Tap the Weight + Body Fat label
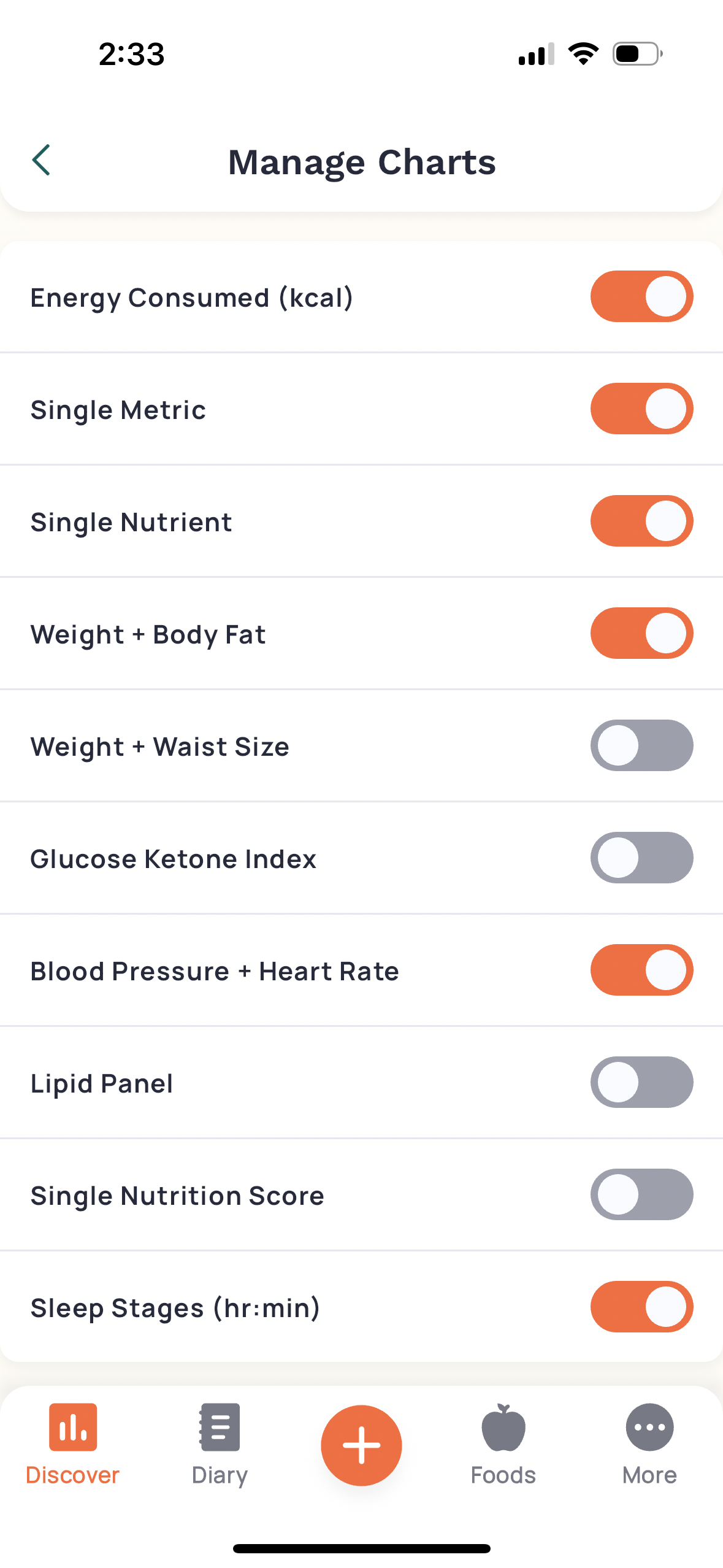723x1568 pixels. (x=148, y=635)
